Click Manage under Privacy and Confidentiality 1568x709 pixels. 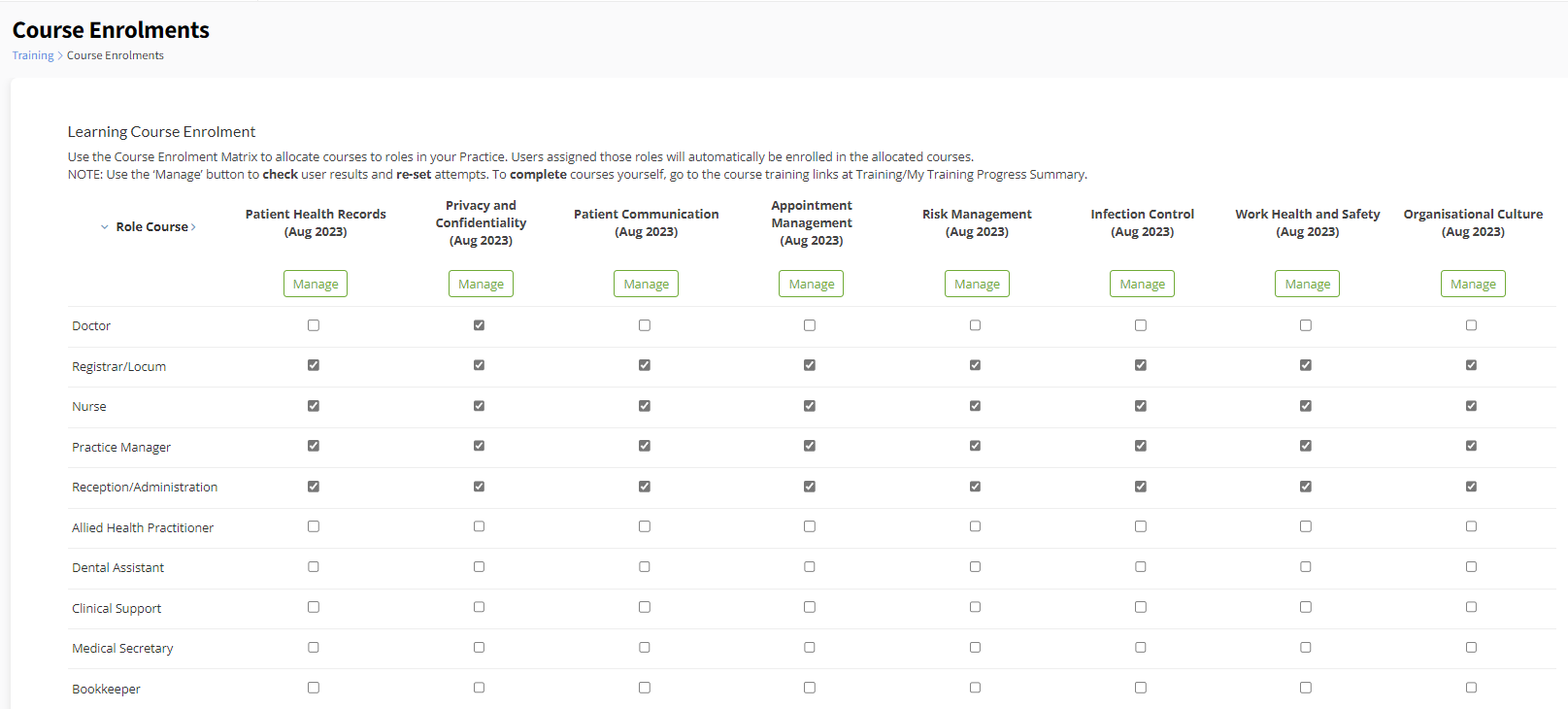(481, 284)
